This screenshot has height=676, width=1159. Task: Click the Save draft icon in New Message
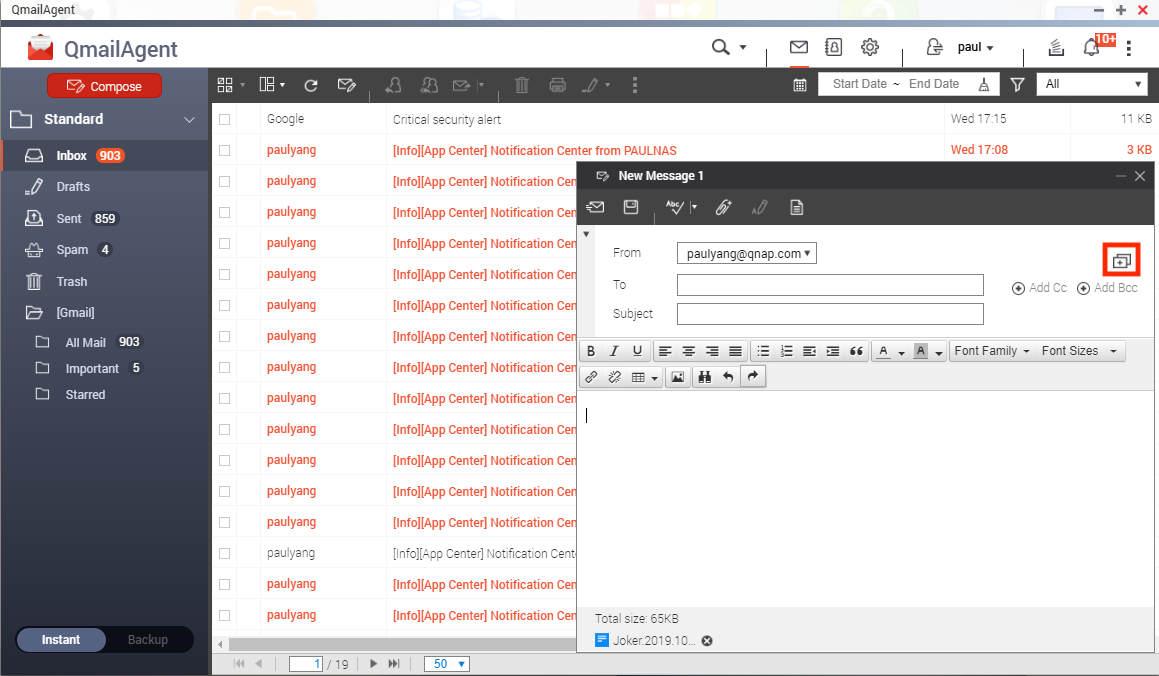(631, 207)
